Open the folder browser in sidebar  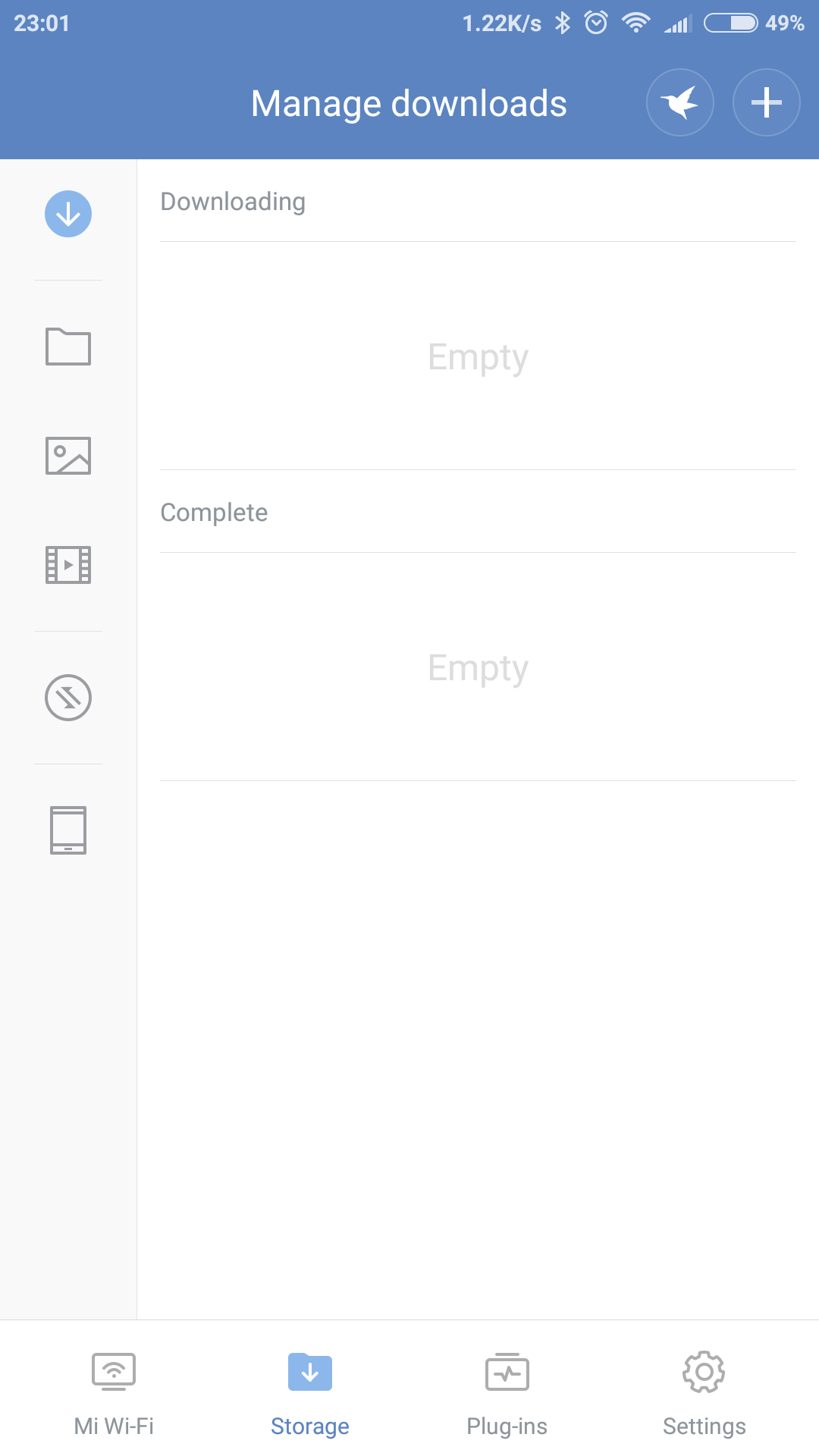[68, 347]
